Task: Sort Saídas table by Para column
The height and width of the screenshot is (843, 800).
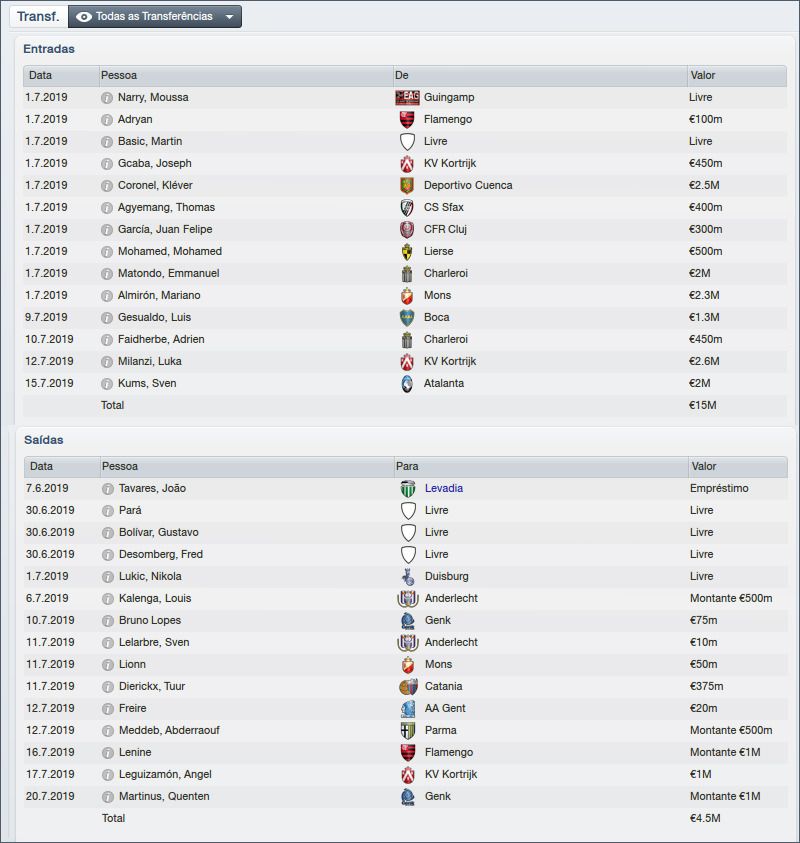Action: (x=407, y=467)
